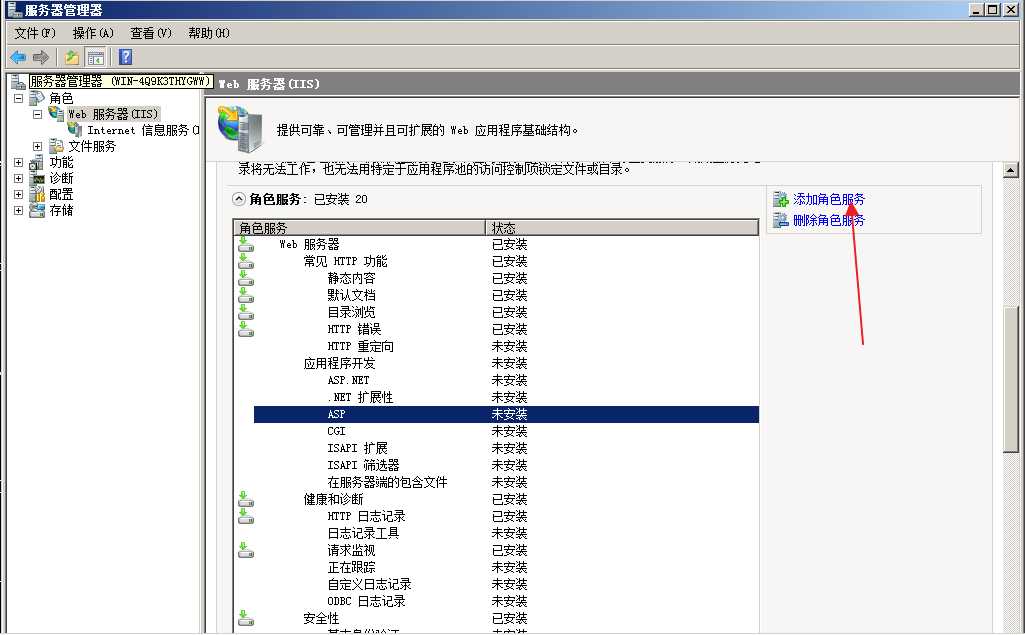Screen dimensions: 1025x635
Task: Sort by the 角色服务 column header
Action: (360, 228)
